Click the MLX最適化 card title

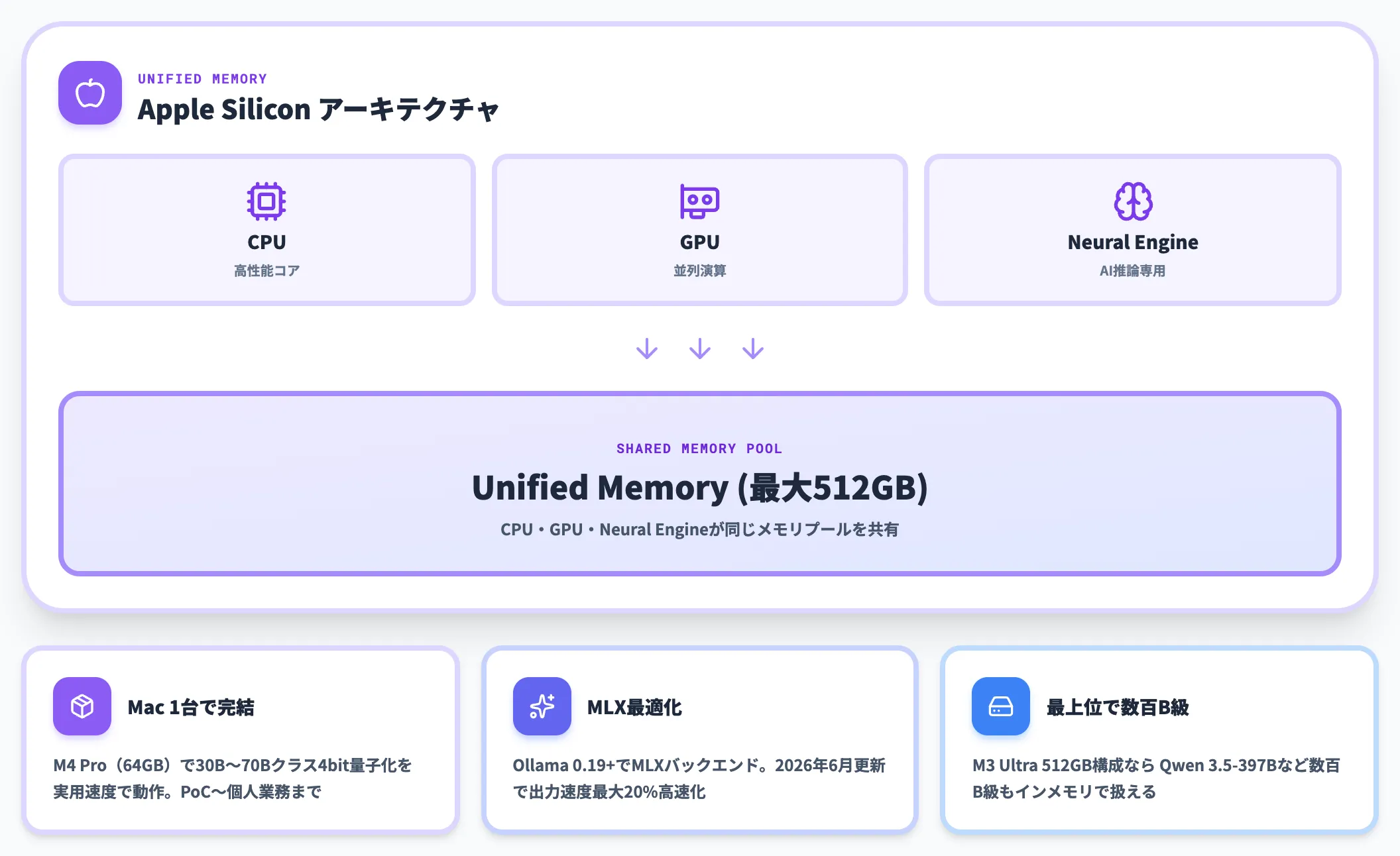click(634, 707)
